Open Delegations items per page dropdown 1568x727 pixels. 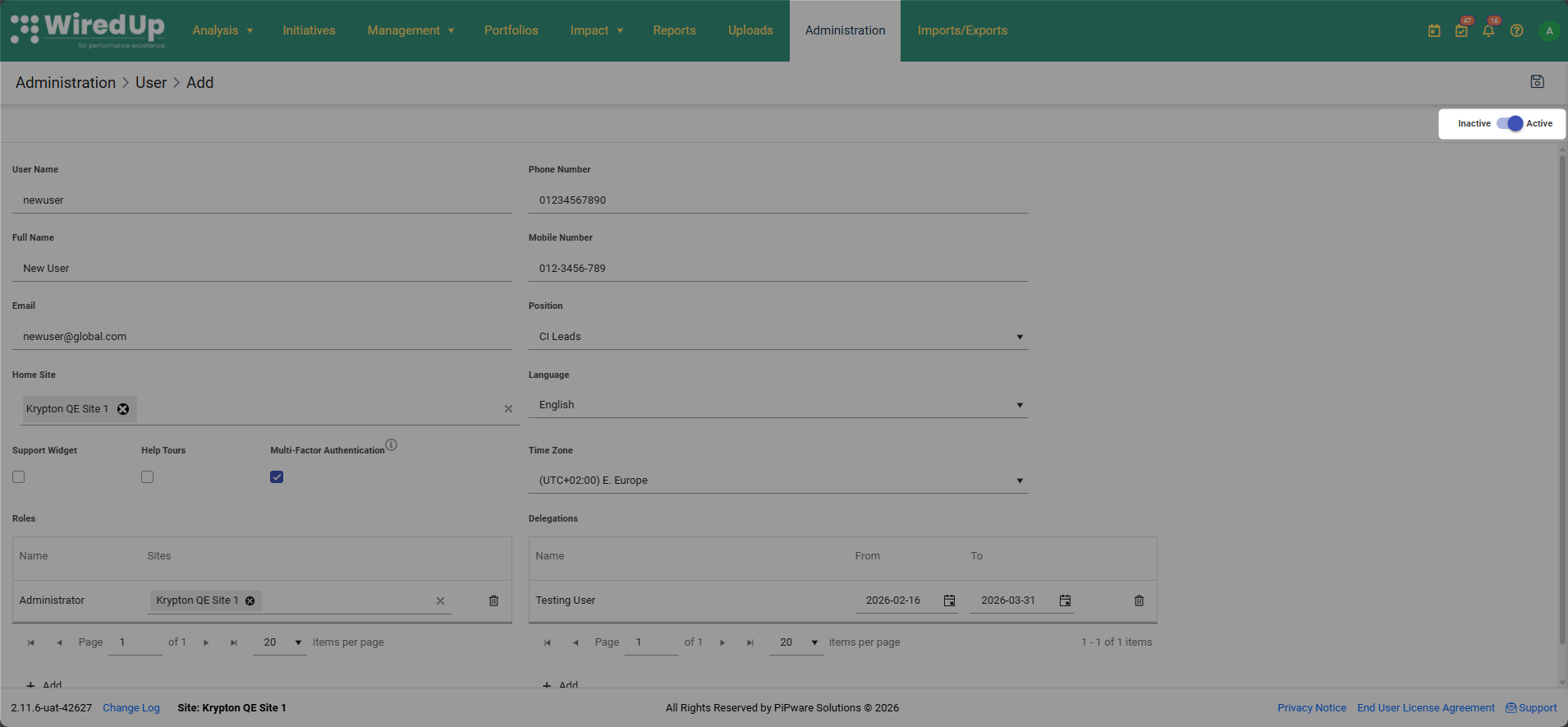coord(796,642)
